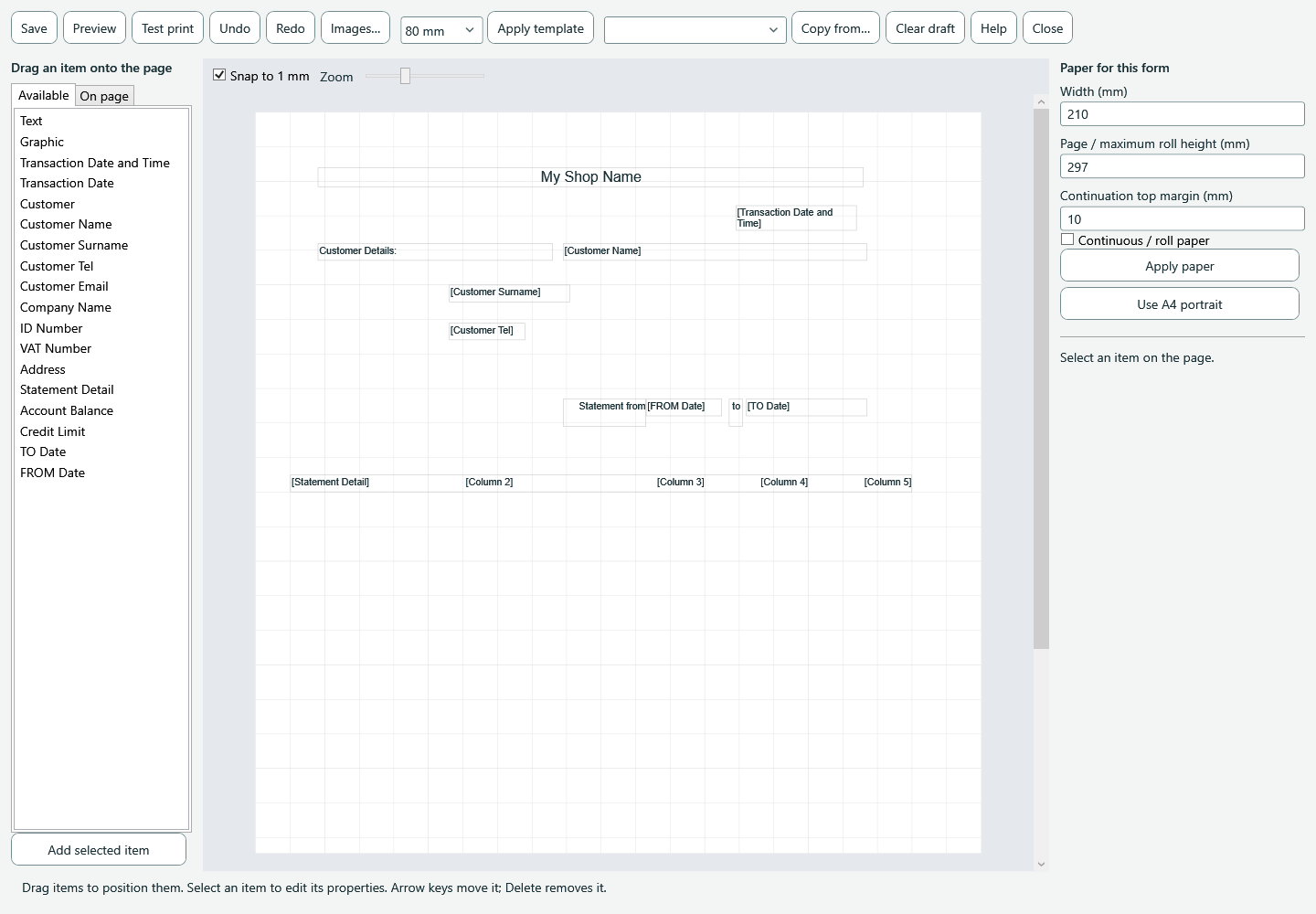1316x914 pixels.
Task: Click the Width (mm) input field
Action: point(1182,114)
